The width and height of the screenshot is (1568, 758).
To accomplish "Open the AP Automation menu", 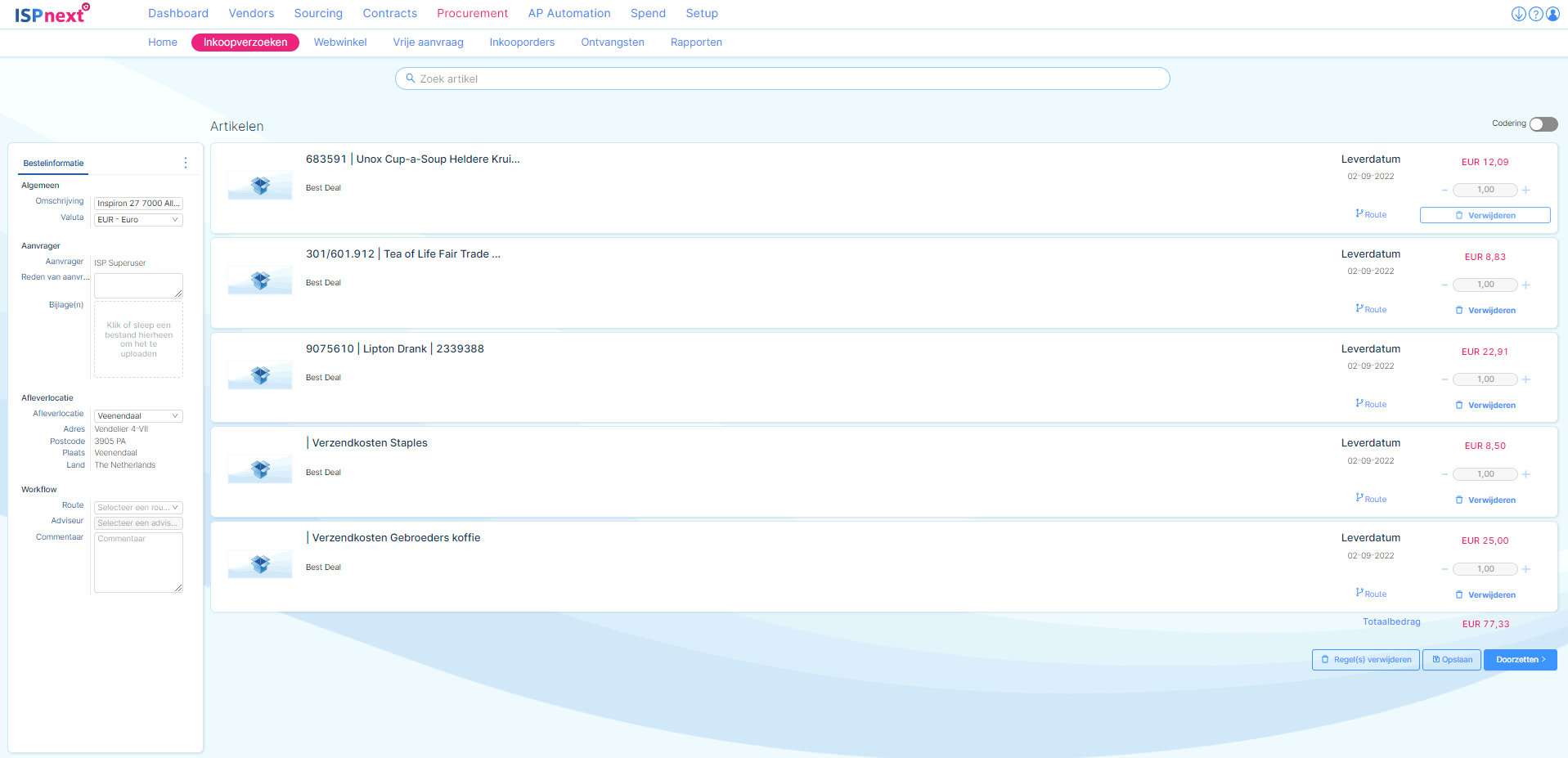I will tap(569, 13).
